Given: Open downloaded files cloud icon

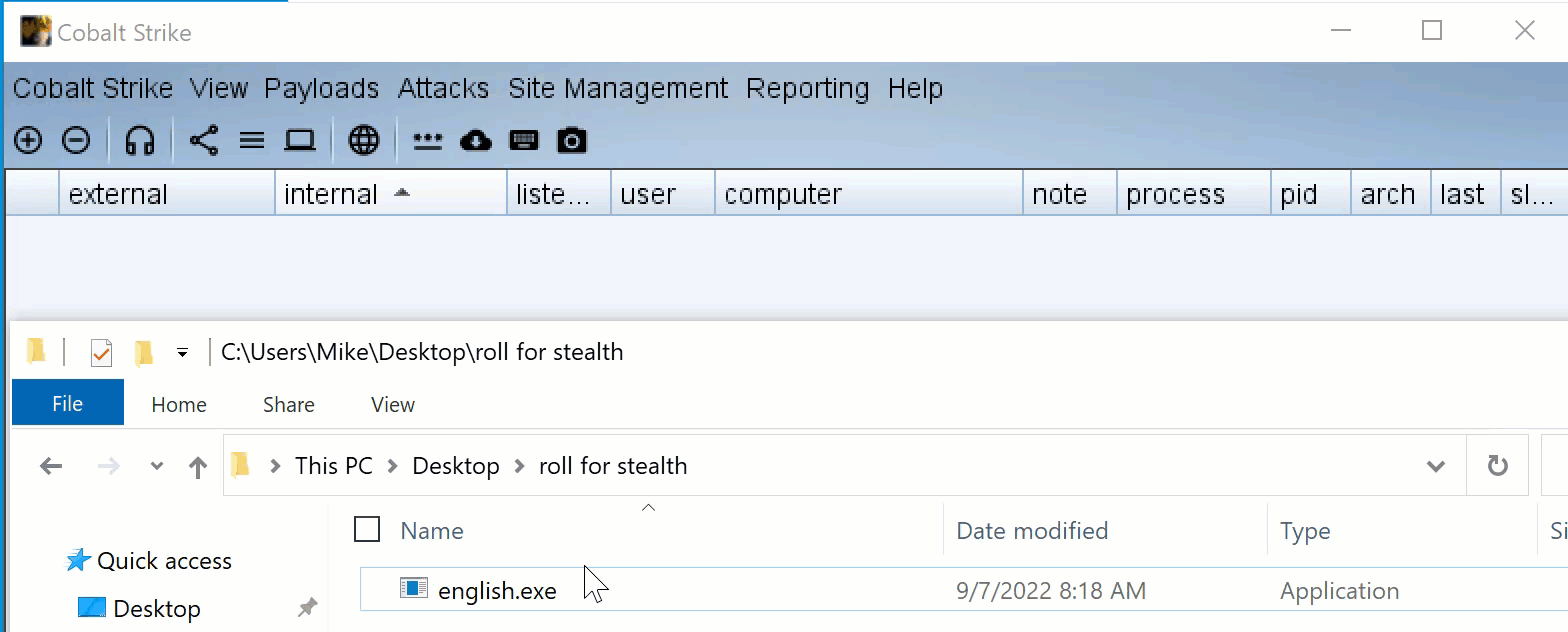Looking at the screenshot, I should (476, 141).
